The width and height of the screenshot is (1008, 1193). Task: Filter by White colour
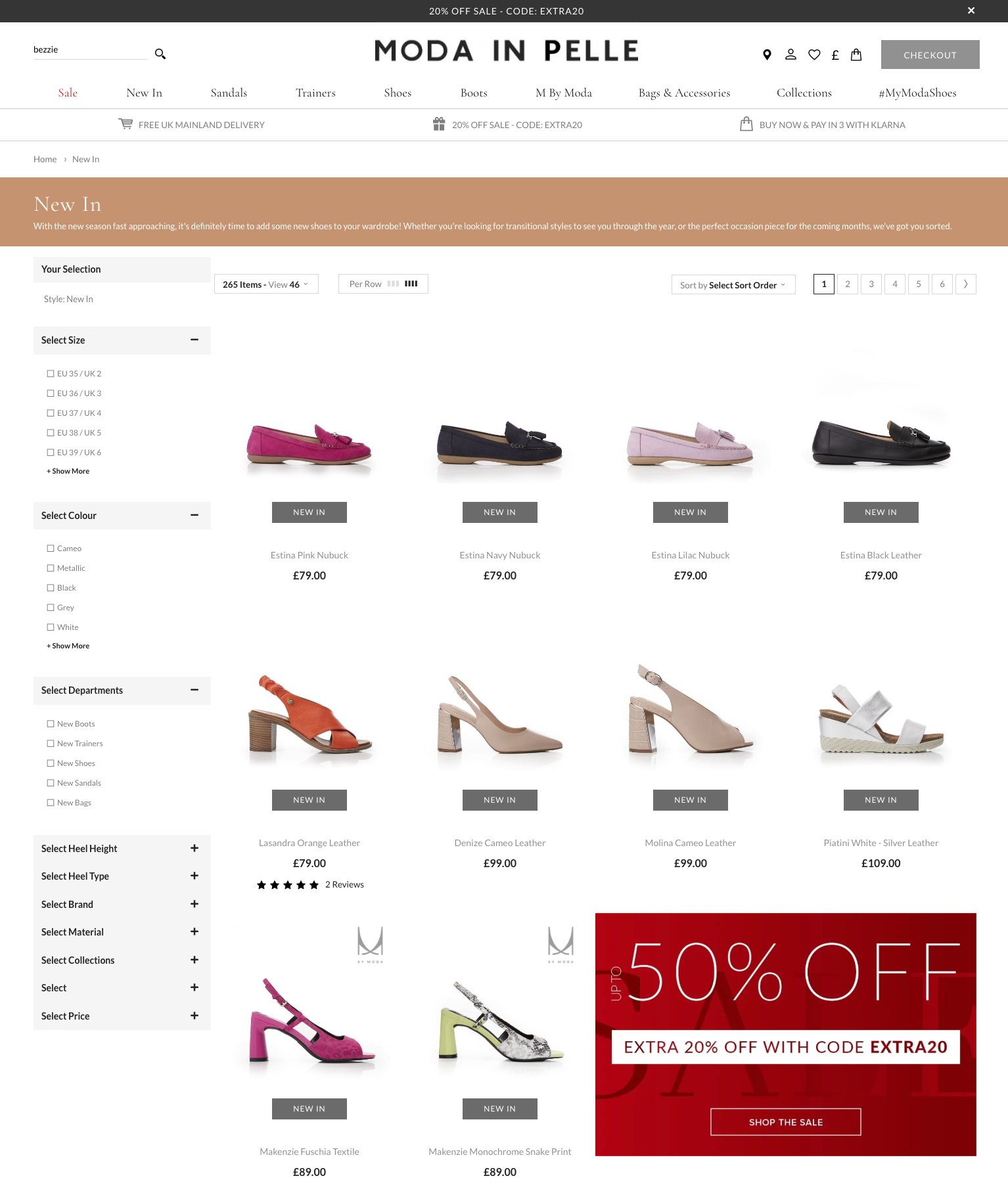coord(51,627)
